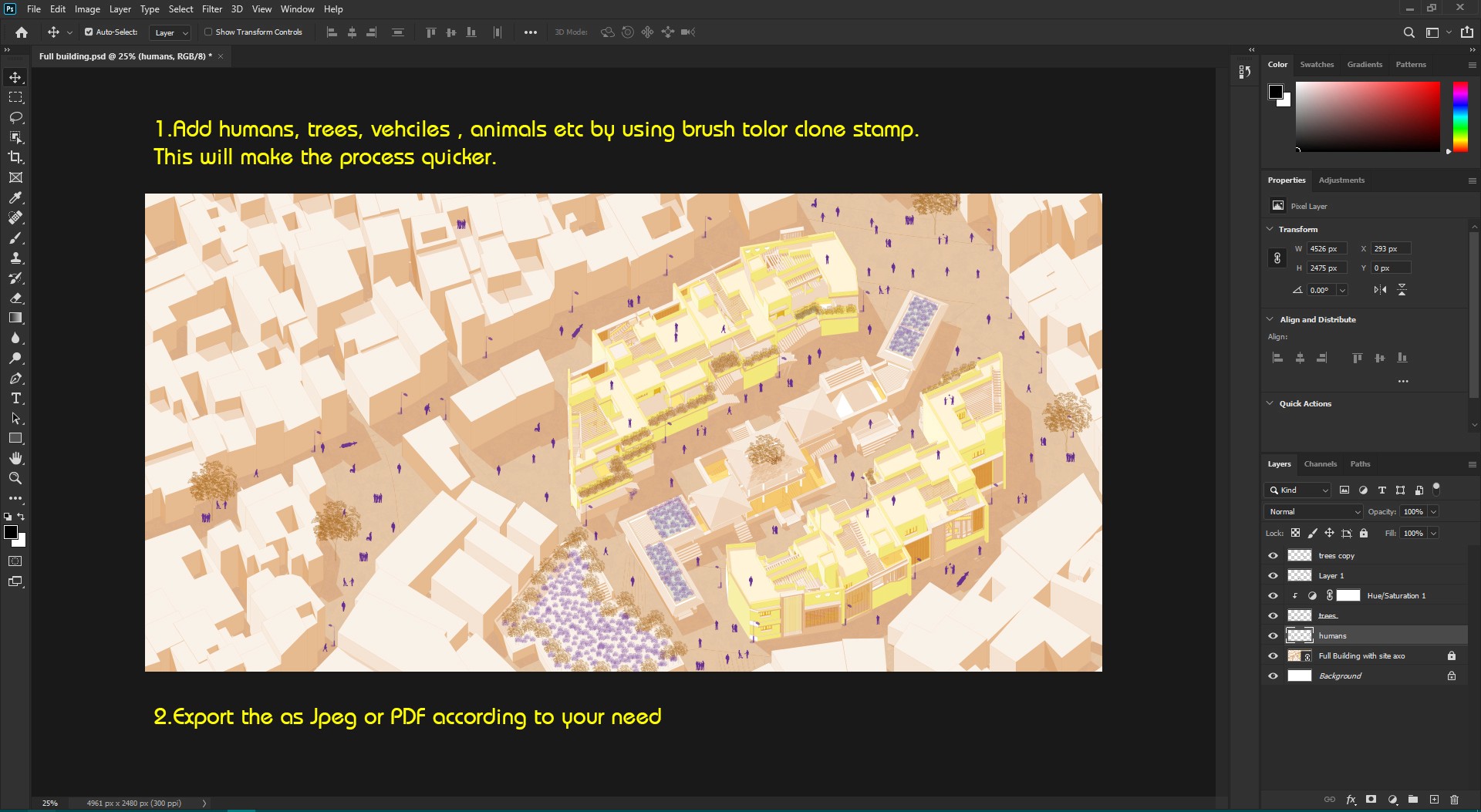Hide the Background layer
The image size is (1481, 812).
[1273, 676]
